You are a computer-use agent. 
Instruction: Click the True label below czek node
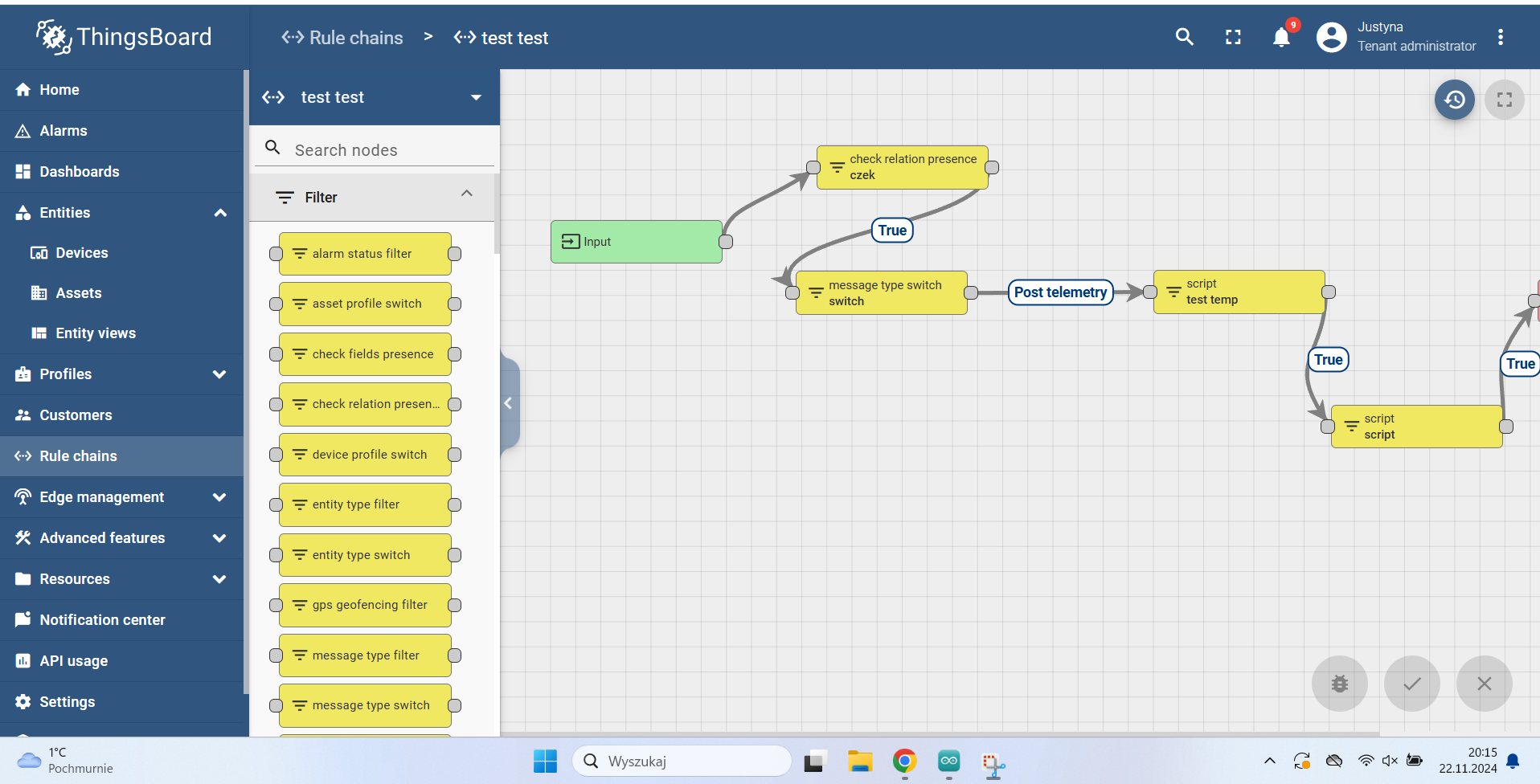pos(892,231)
